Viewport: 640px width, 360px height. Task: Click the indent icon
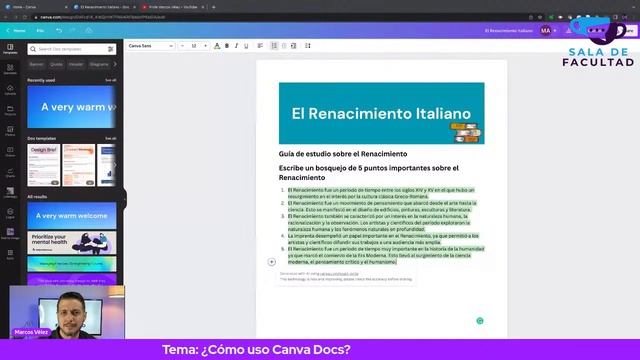coord(293,46)
